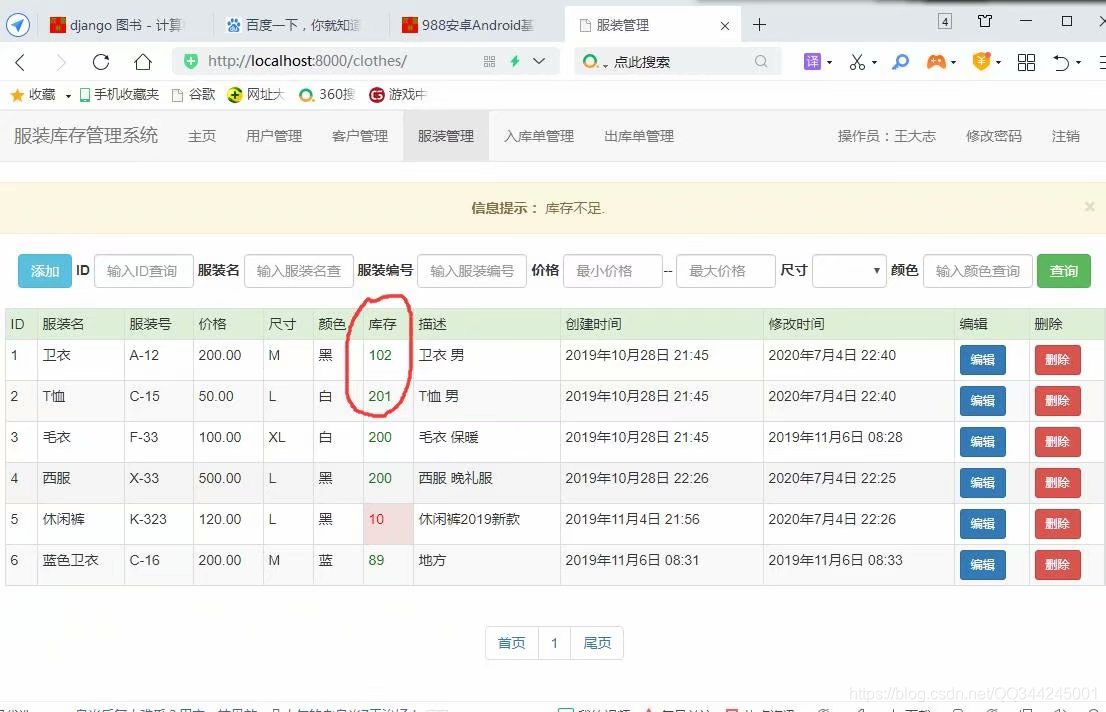The height and width of the screenshot is (712, 1106).
Task: Open the 手机收藏夹 bookmark
Action: tap(119, 95)
